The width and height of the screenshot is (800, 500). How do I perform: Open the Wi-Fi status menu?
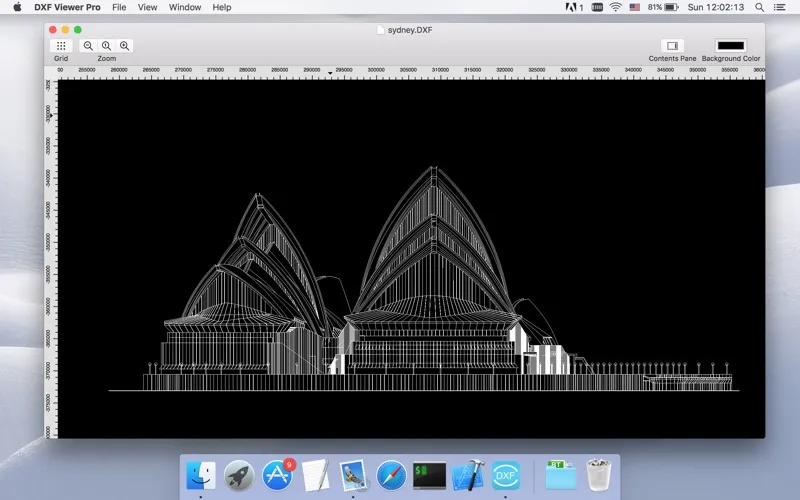[616, 7]
